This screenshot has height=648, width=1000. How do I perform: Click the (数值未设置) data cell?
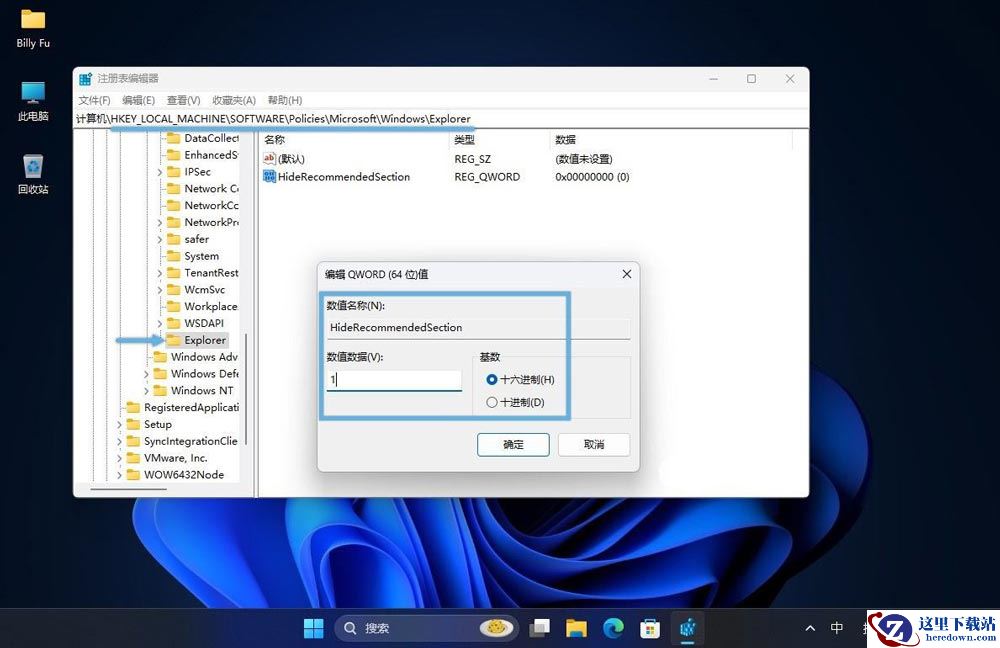pyautogui.click(x=584, y=159)
